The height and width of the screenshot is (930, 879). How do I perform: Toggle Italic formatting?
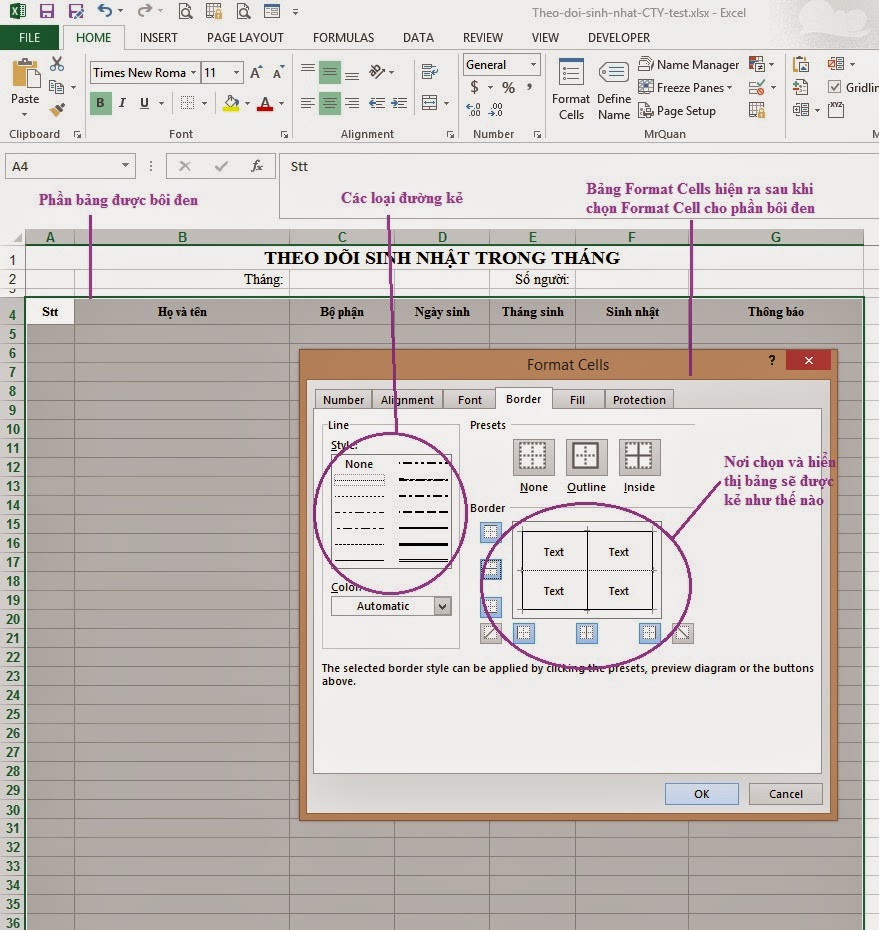tap(122, 103)
